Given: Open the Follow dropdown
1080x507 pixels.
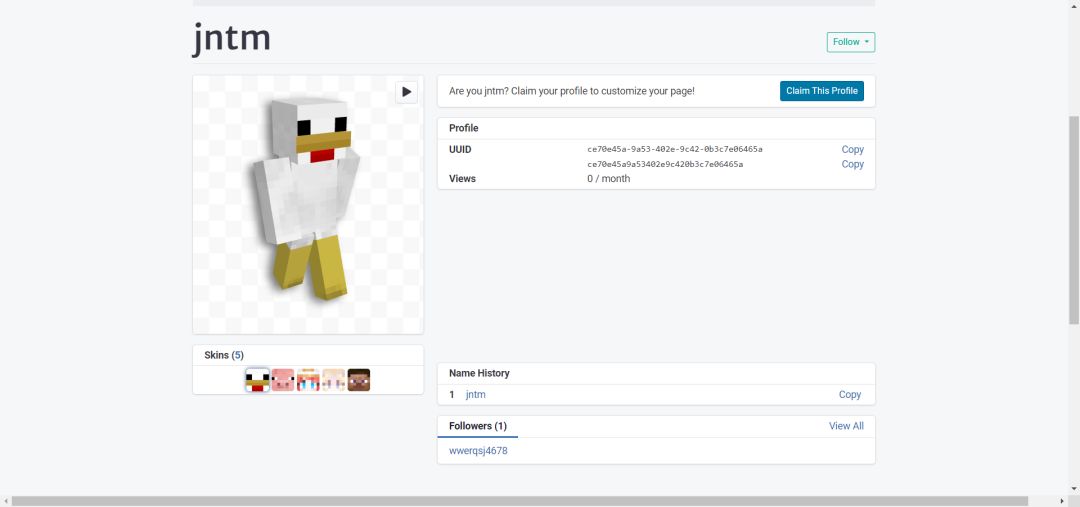Looking at the screenshot, I should pos(851,42).
